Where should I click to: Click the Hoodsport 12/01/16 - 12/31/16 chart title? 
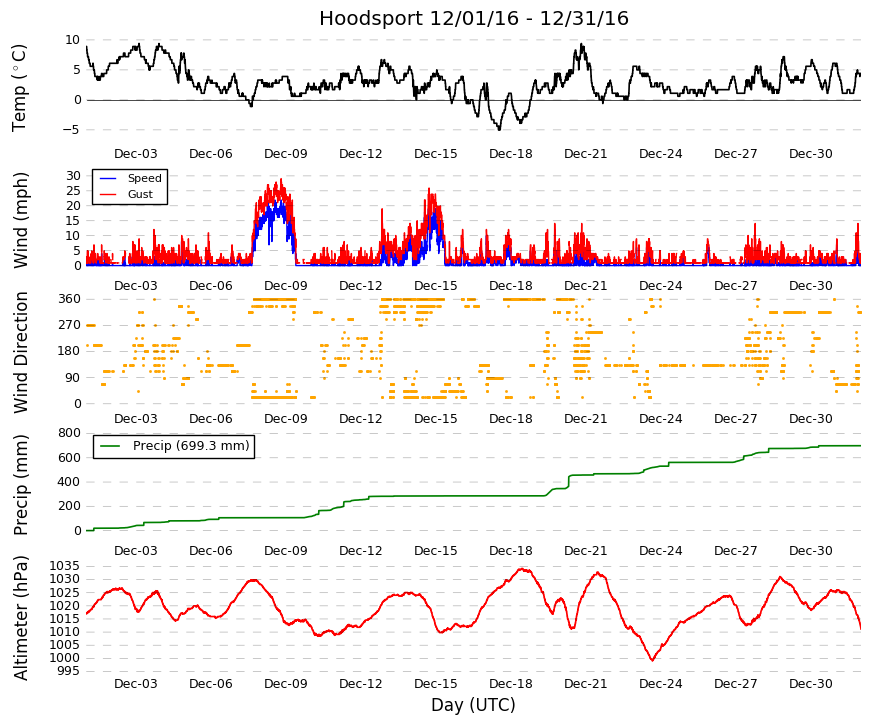pos(473,18)
